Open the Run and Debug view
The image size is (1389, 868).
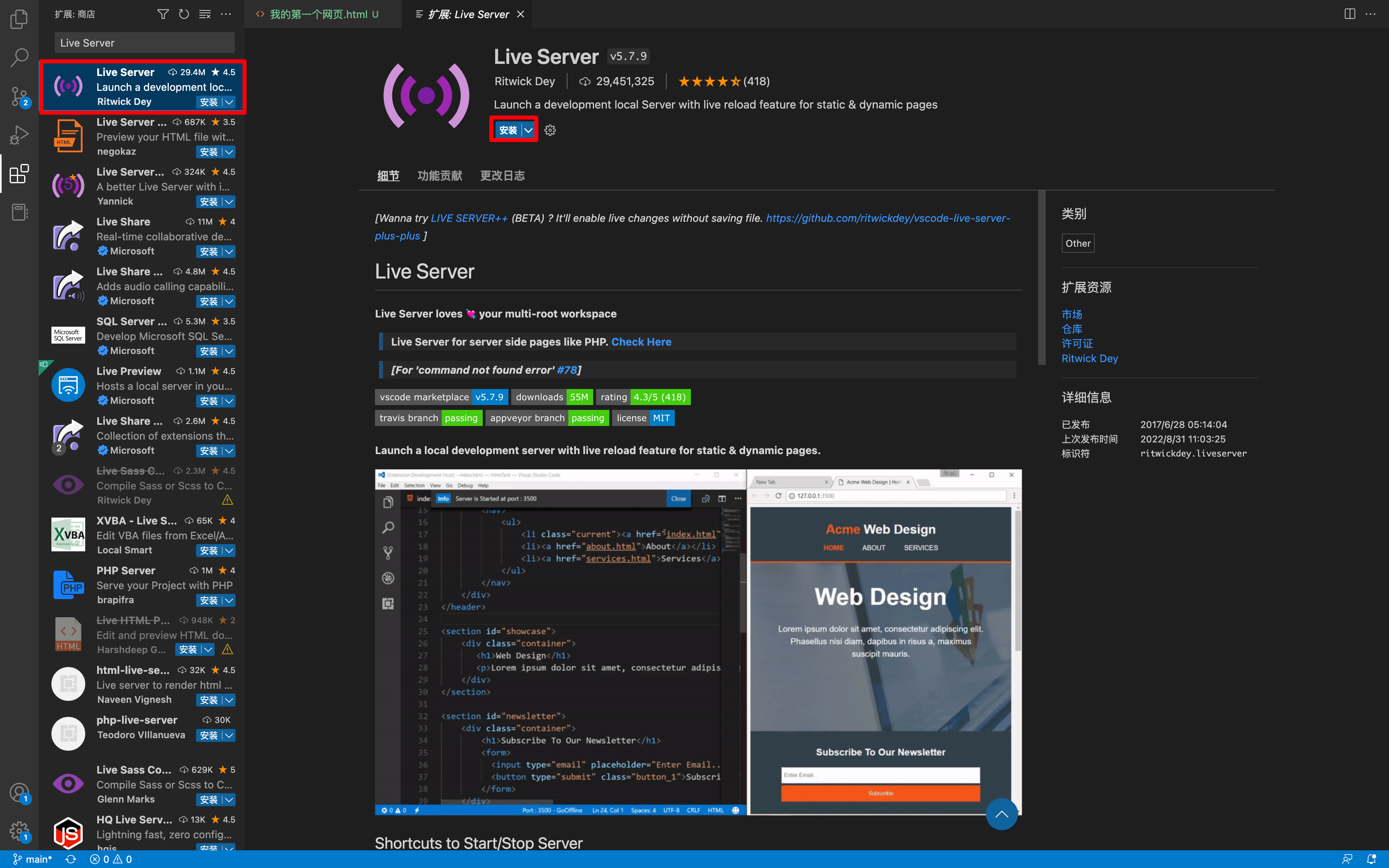(x=19, y=135)
